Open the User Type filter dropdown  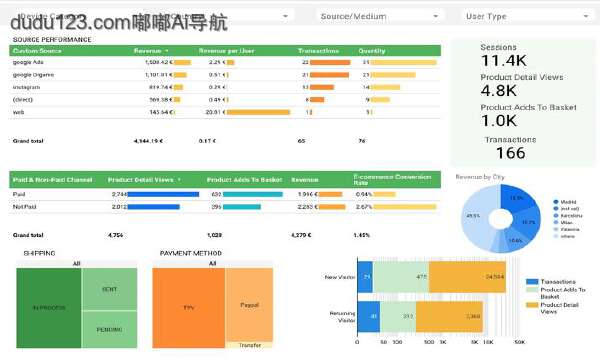(527, 16)
